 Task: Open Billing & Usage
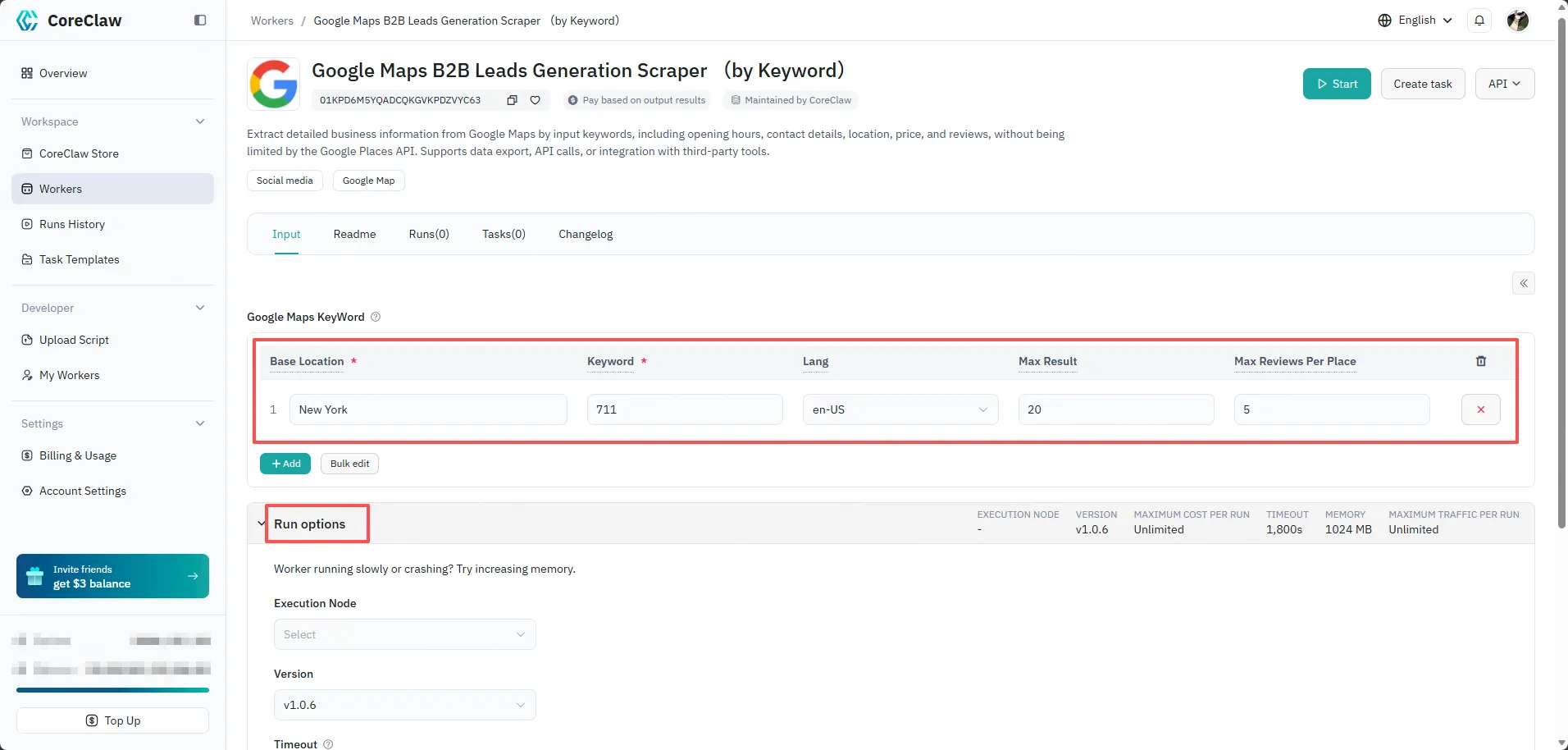[112, 455]
